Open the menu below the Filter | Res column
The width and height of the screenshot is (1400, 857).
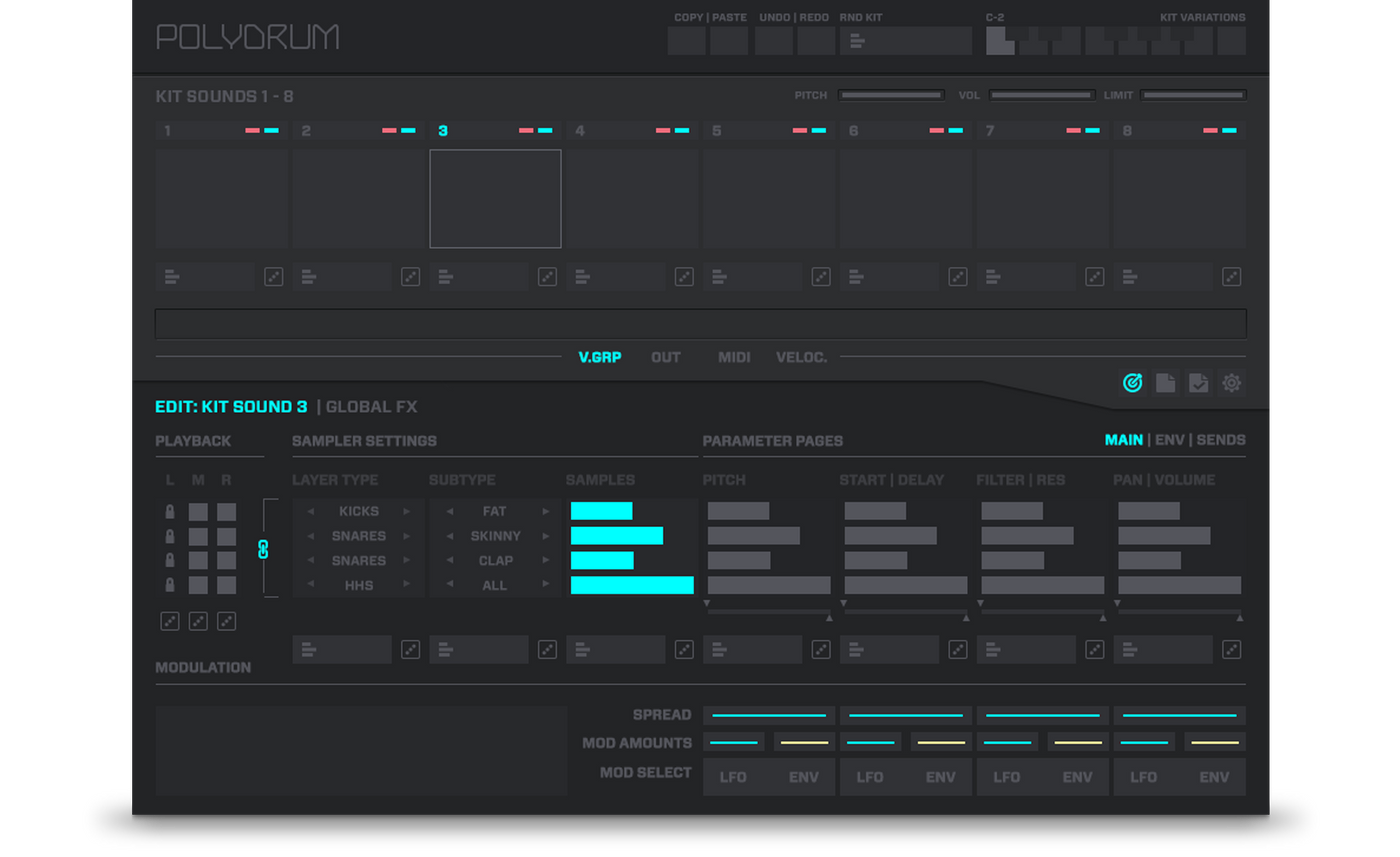point(1027,650)
